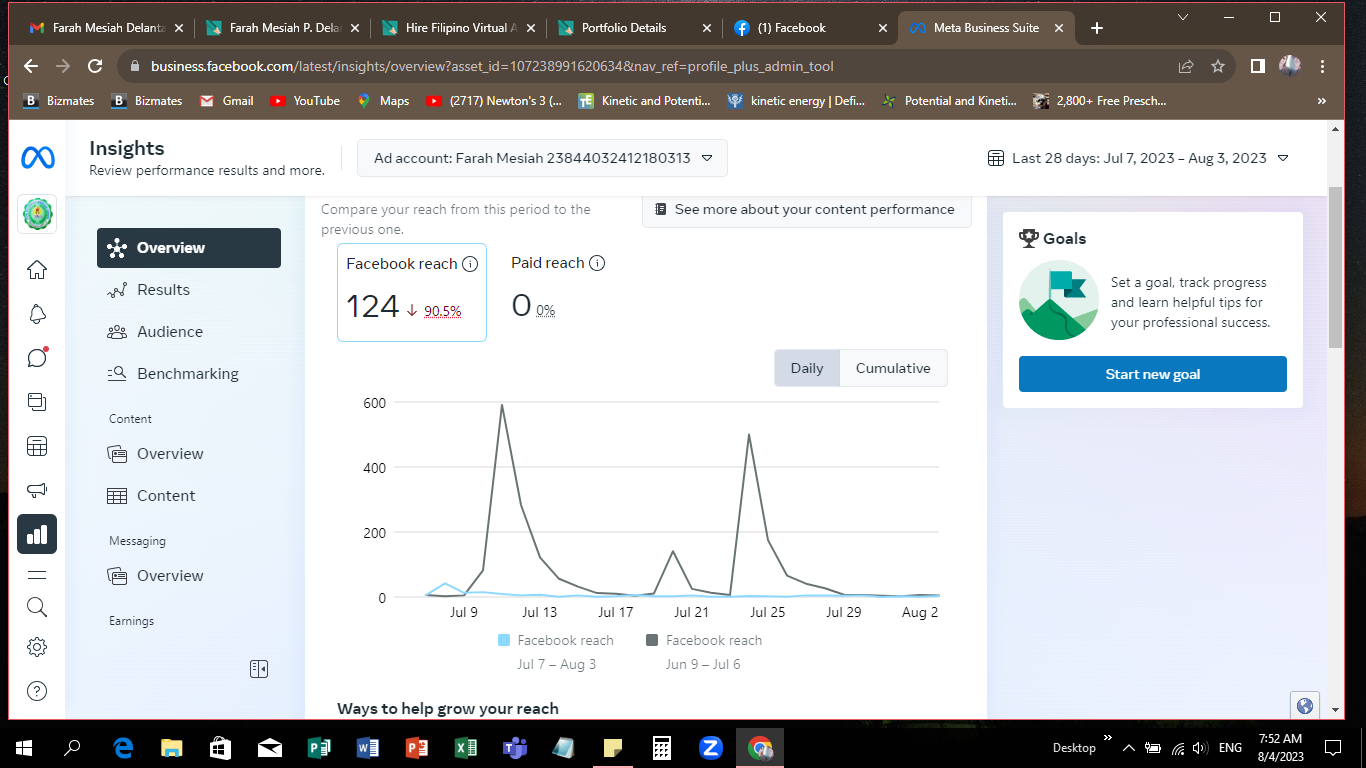1366x768 pixels.
Task: Launch Calculator from the taskbar
Action: pos(661,747)
